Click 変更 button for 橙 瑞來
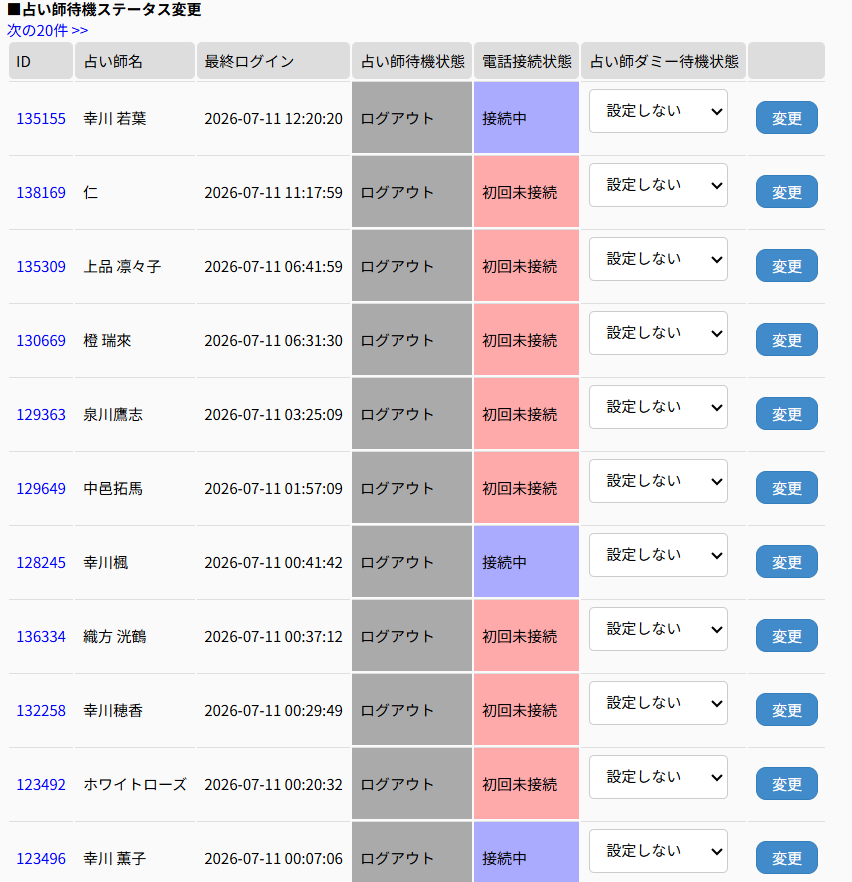Image resolution: width=852 pixels, height=882 pixels. (786, 340)
